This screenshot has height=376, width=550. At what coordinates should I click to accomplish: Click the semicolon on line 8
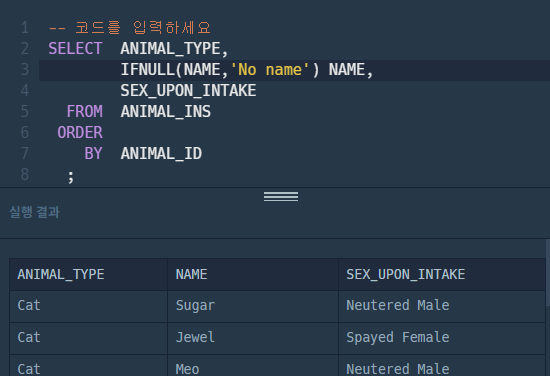coord(71,176)
